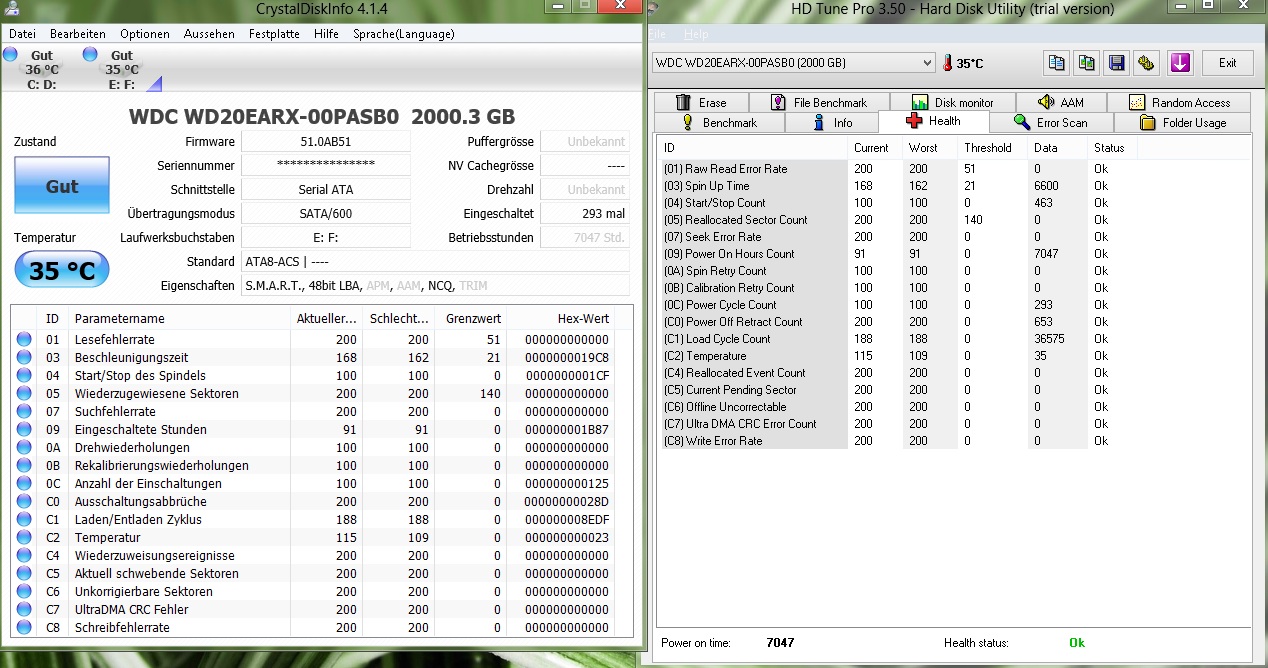Click the WDC WD20EARX-00PASB0 2000.3 GB title
The height and width of the screenshot is (668, 1268).
322,115
